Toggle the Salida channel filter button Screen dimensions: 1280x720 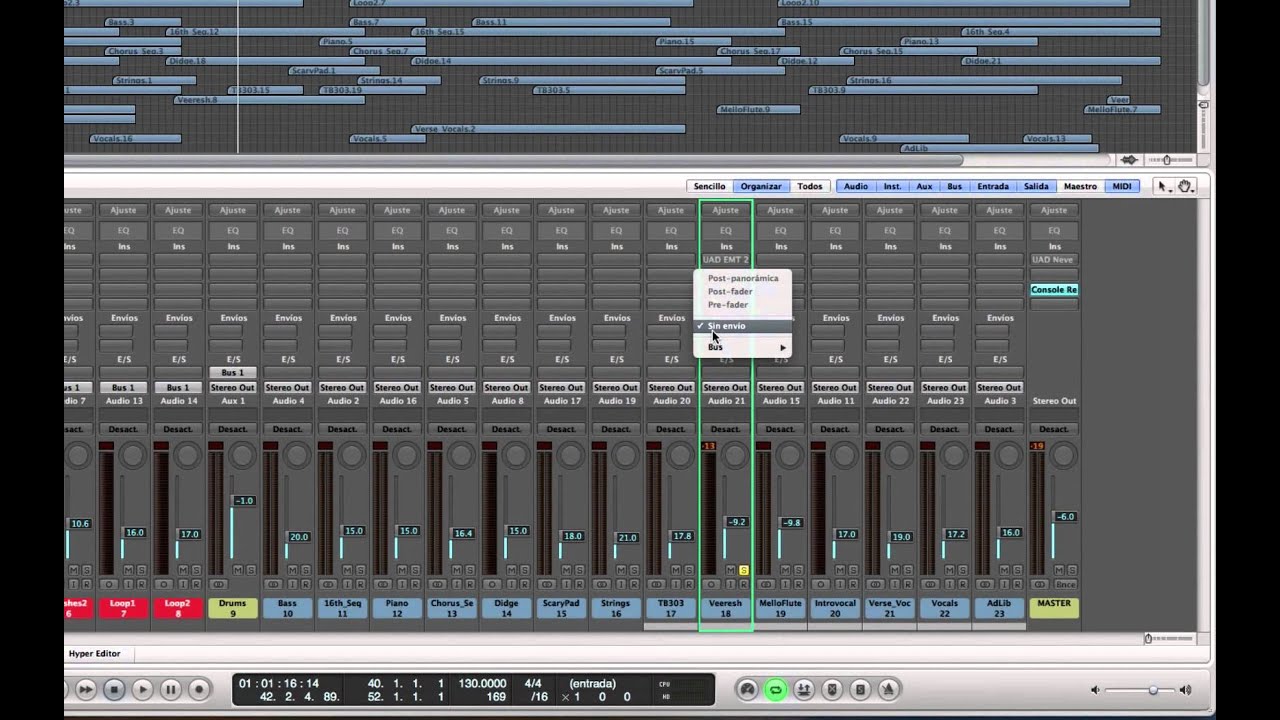pyautogui.click(x=1036, y=186)
